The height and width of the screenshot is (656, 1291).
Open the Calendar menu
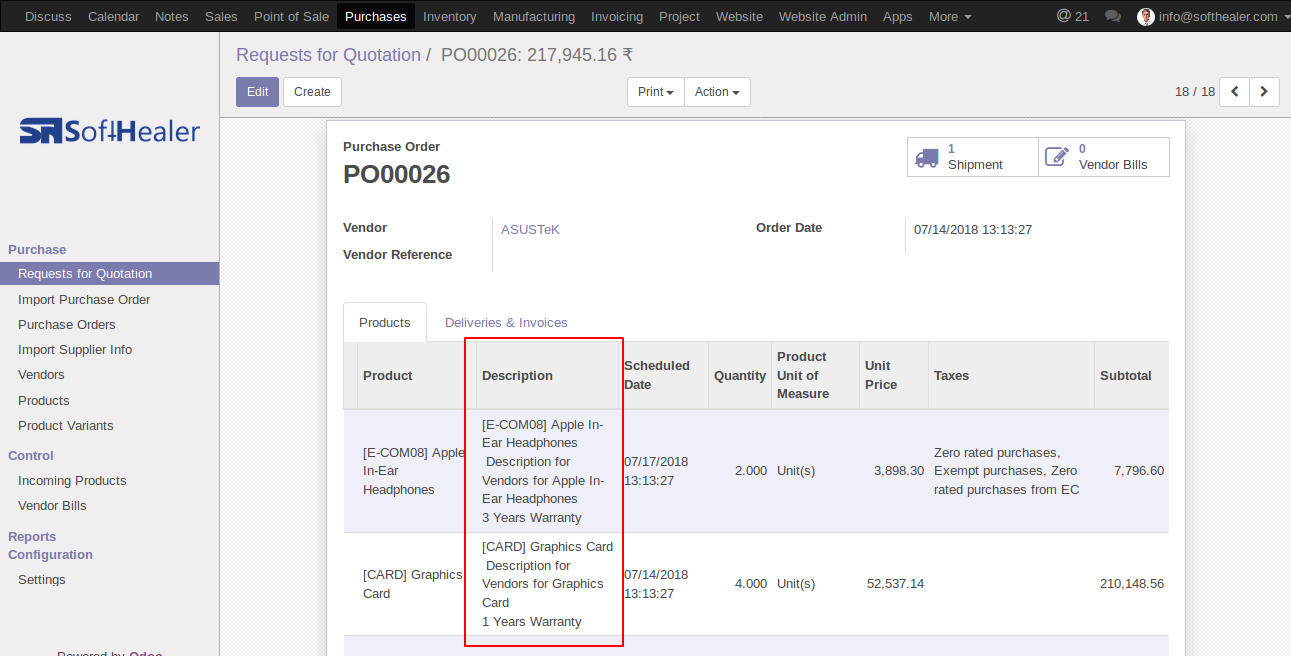tap(113, 17)
